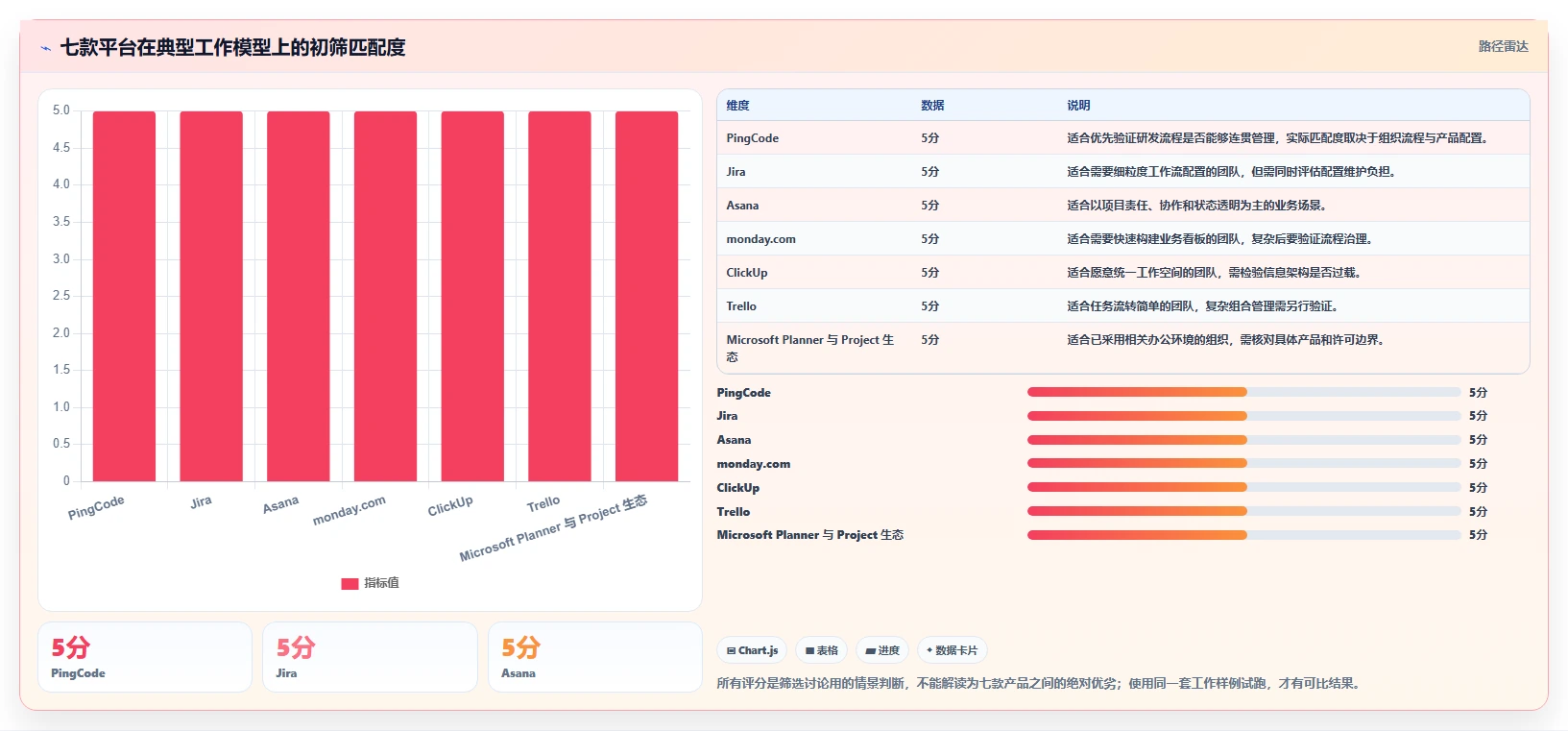Select the Asana table row name
The height and width of the screenshot is (731, 1568).
pyautogui.click(x=742, y=206)
